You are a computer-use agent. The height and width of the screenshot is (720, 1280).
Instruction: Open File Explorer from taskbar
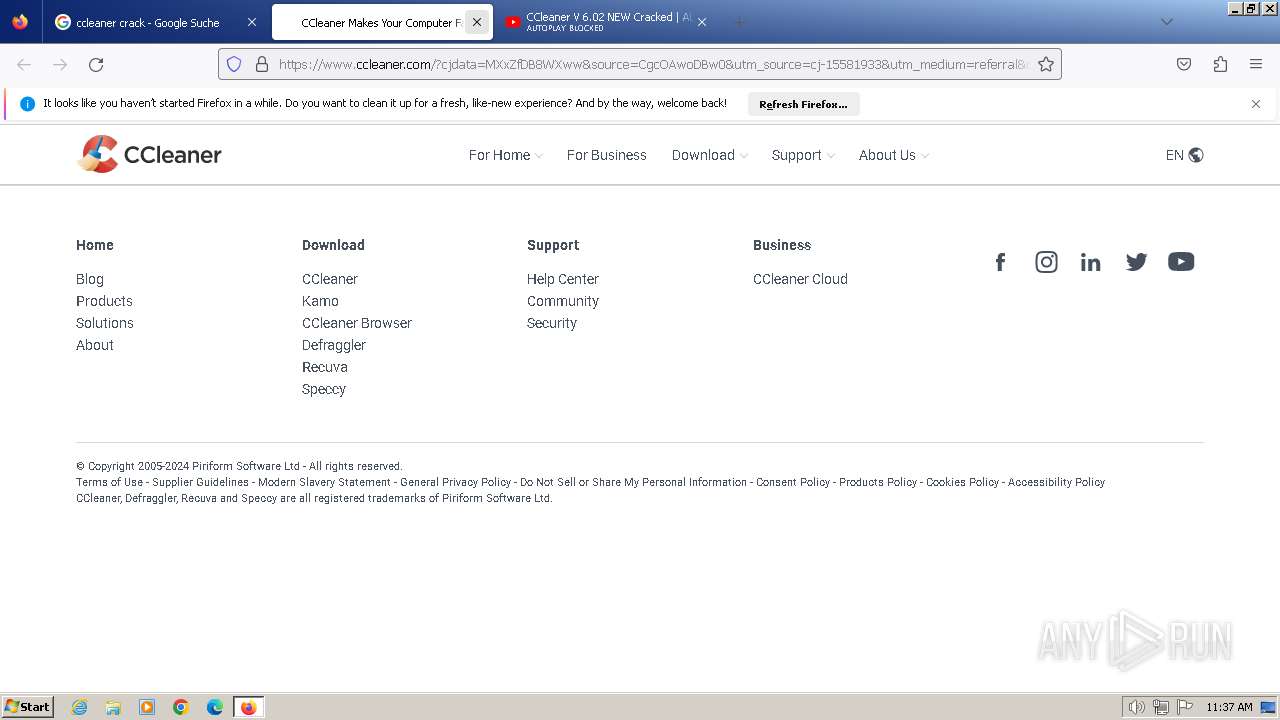[x=113, y=707]
